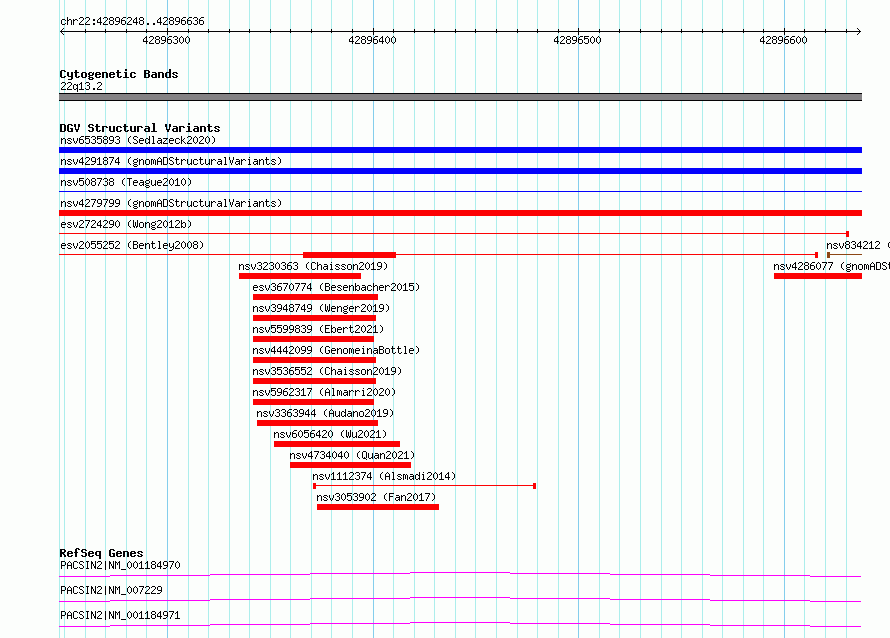Image resolution: width=890 pixels, height=638 pixels.
Task: Click red bar under nsv4279799 label
Action: [460, 213]
